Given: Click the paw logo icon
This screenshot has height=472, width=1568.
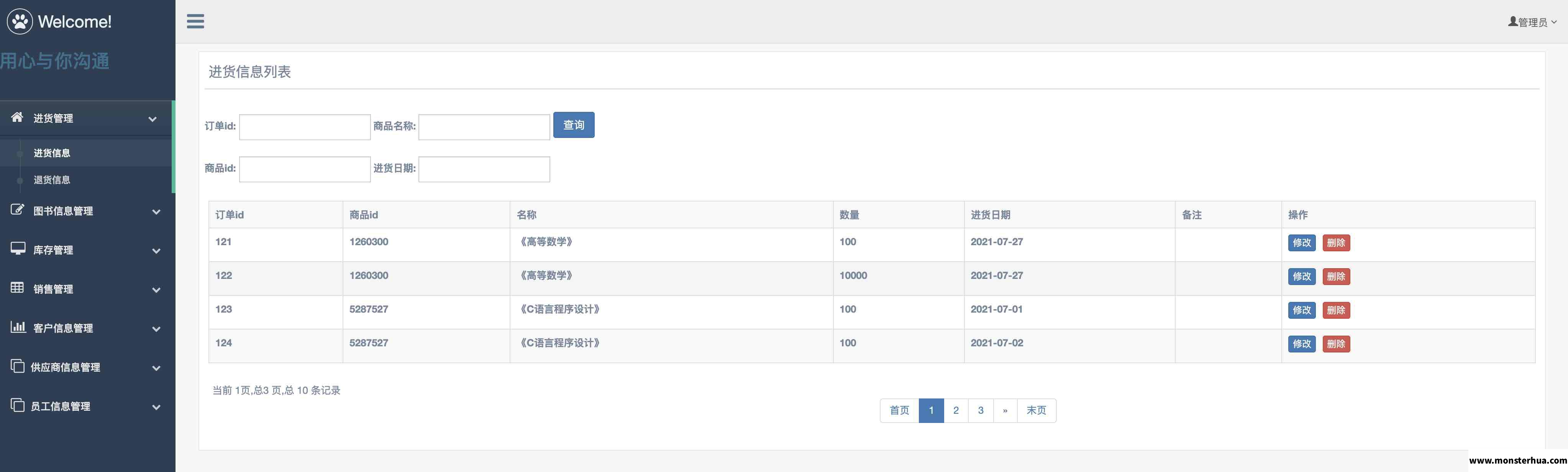Looking at the screenshot, I should [20, 21].
